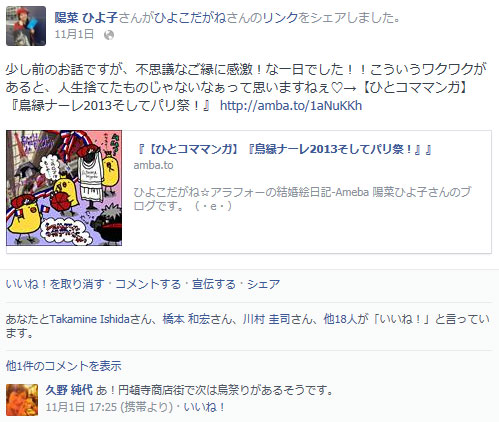The image size is (499, 422).
Task: Open the manga illustration link thumbnail
Action: [64, 188]
